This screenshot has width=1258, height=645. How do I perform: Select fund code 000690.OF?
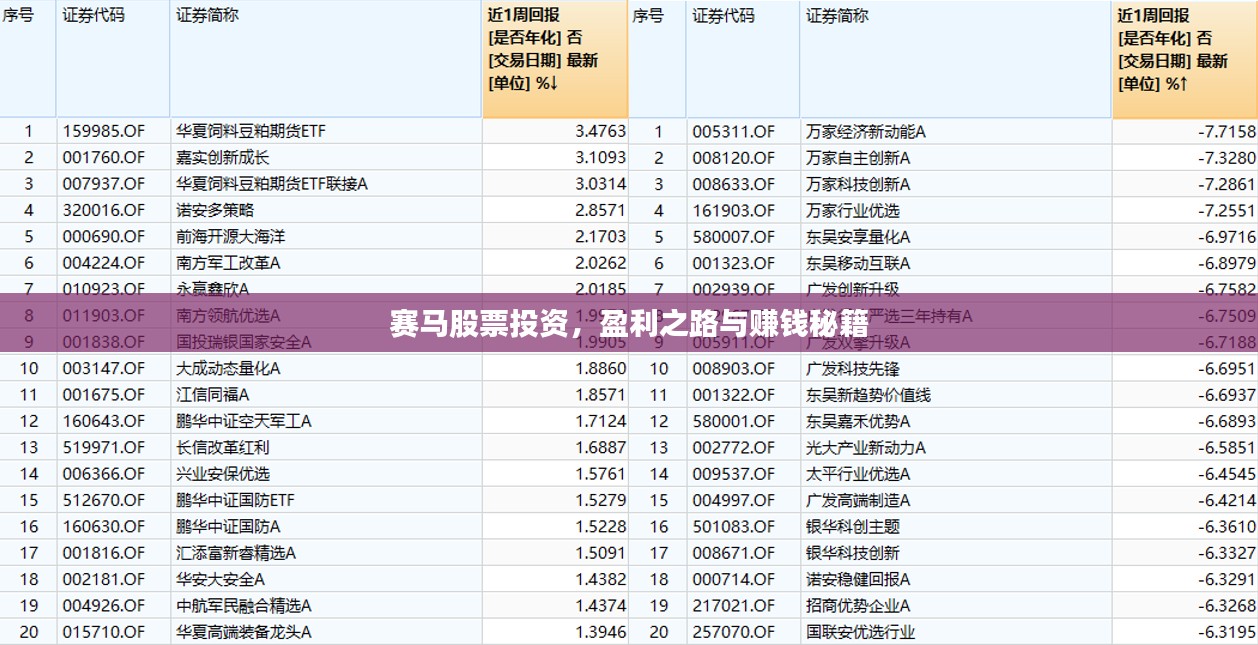(104, 237)
